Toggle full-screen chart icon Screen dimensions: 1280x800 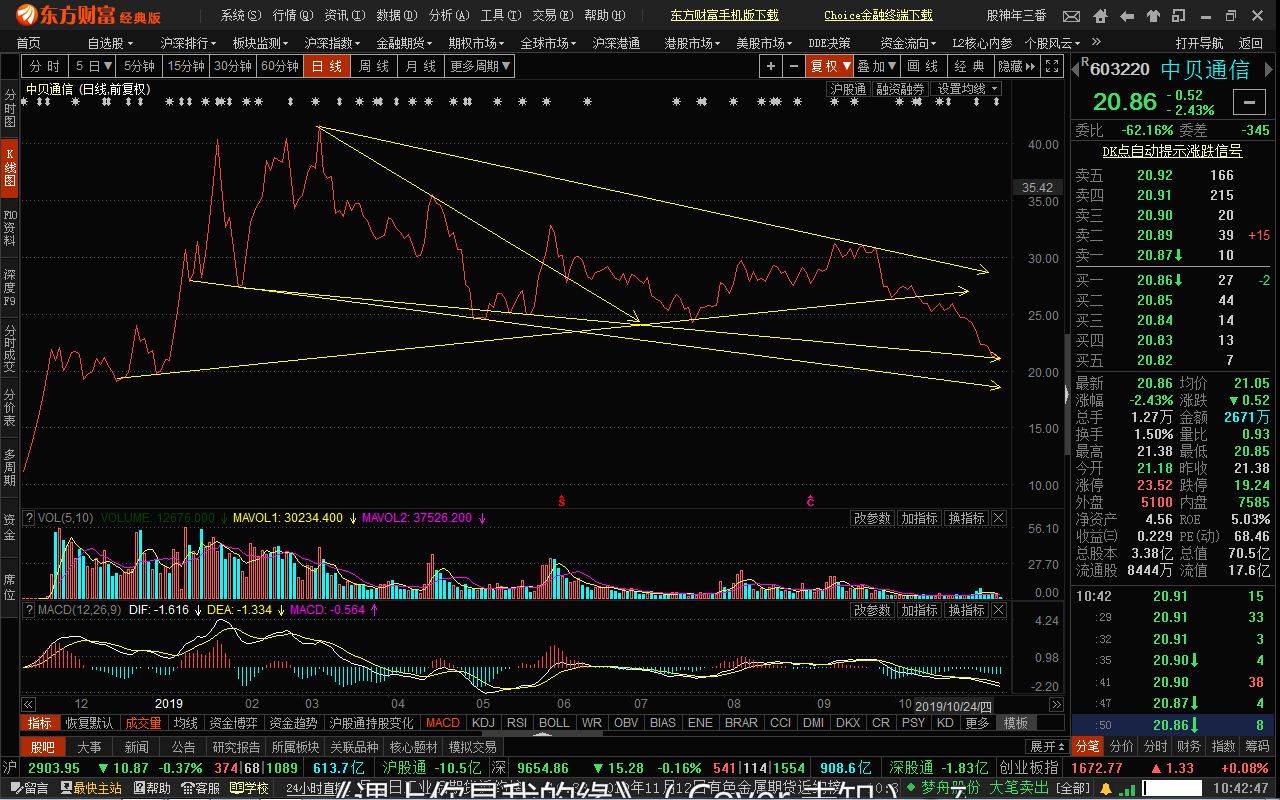click(x=1052, y=66)
